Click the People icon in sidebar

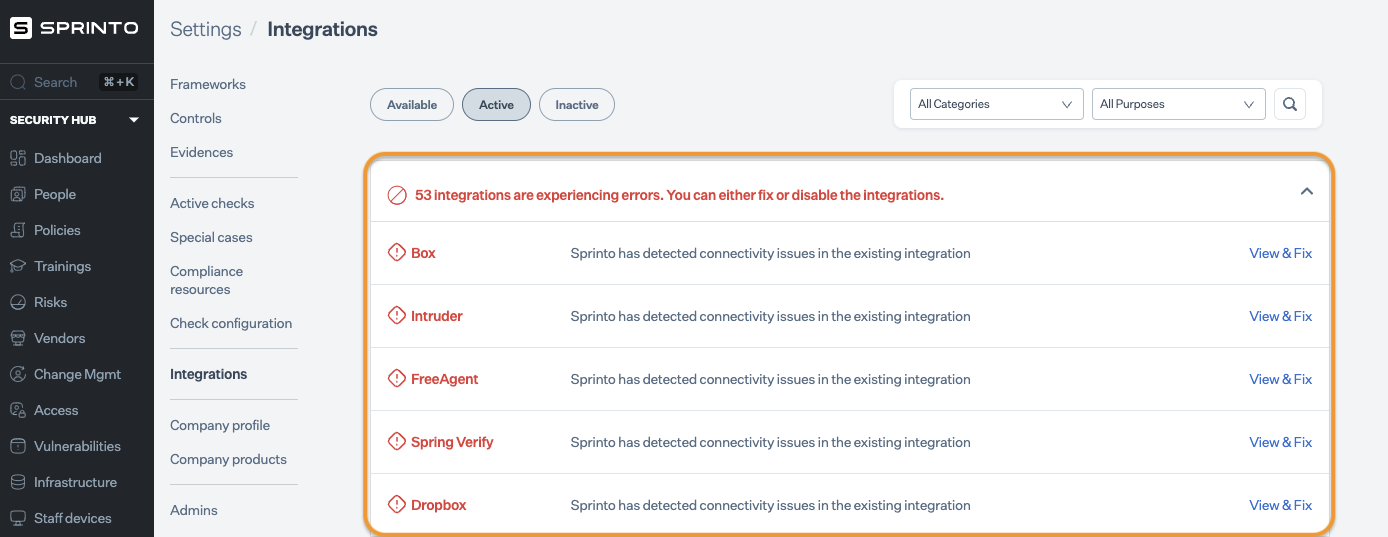pos(18,194)
